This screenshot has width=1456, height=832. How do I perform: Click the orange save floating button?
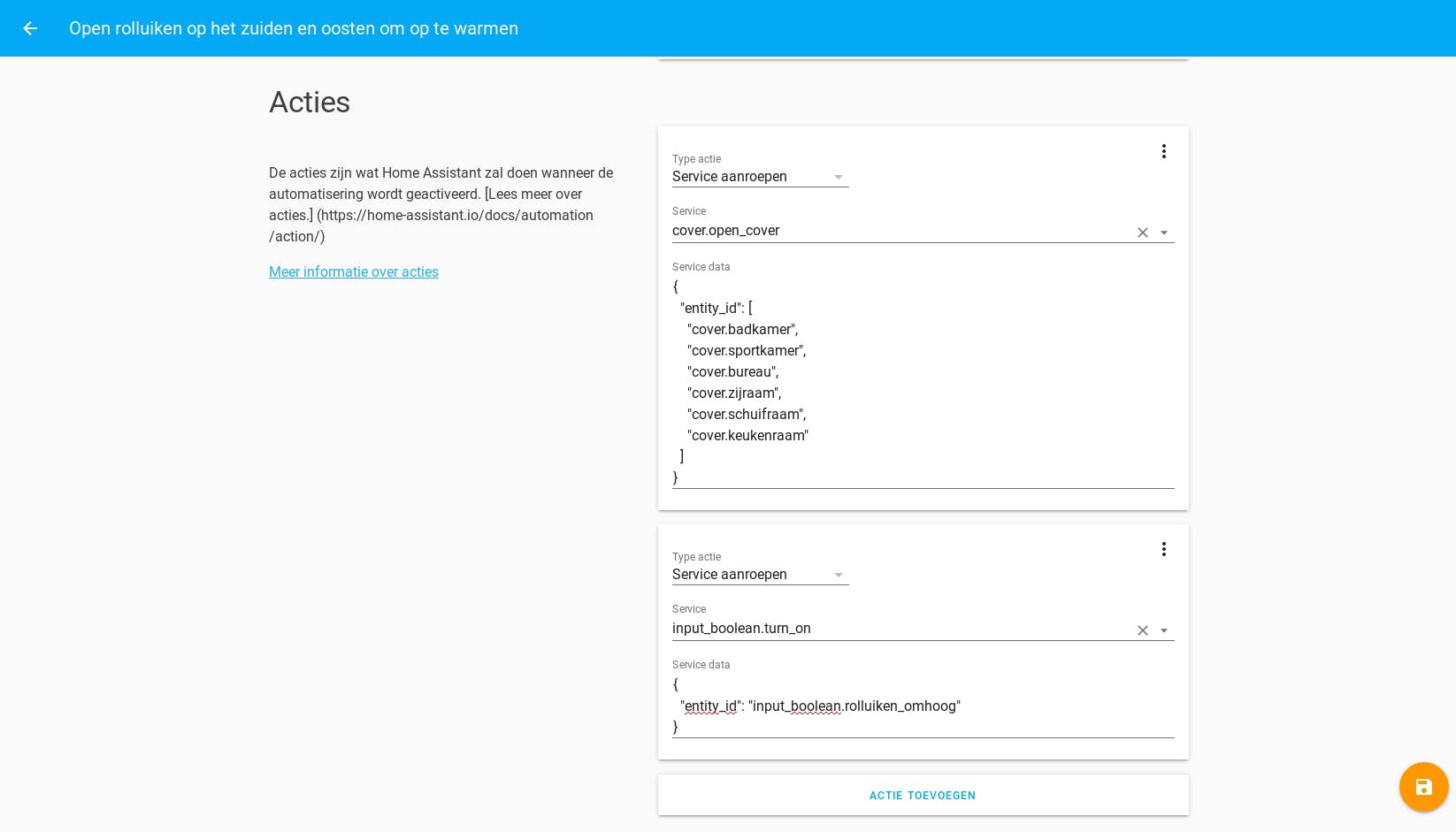click(x=1423, y=787)
